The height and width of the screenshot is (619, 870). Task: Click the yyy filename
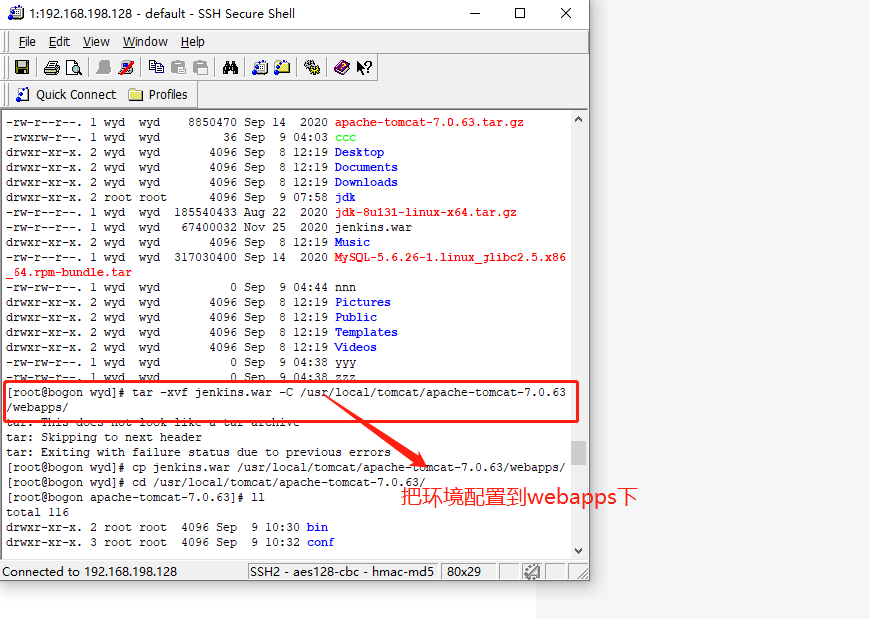(x=345, y=363)
